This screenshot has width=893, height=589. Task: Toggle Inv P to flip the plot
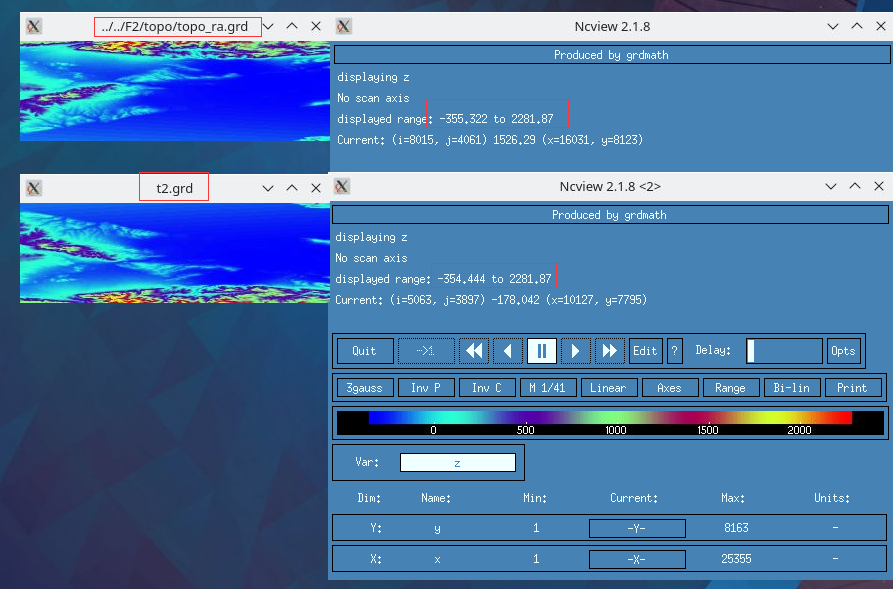[x=426, y=387]
